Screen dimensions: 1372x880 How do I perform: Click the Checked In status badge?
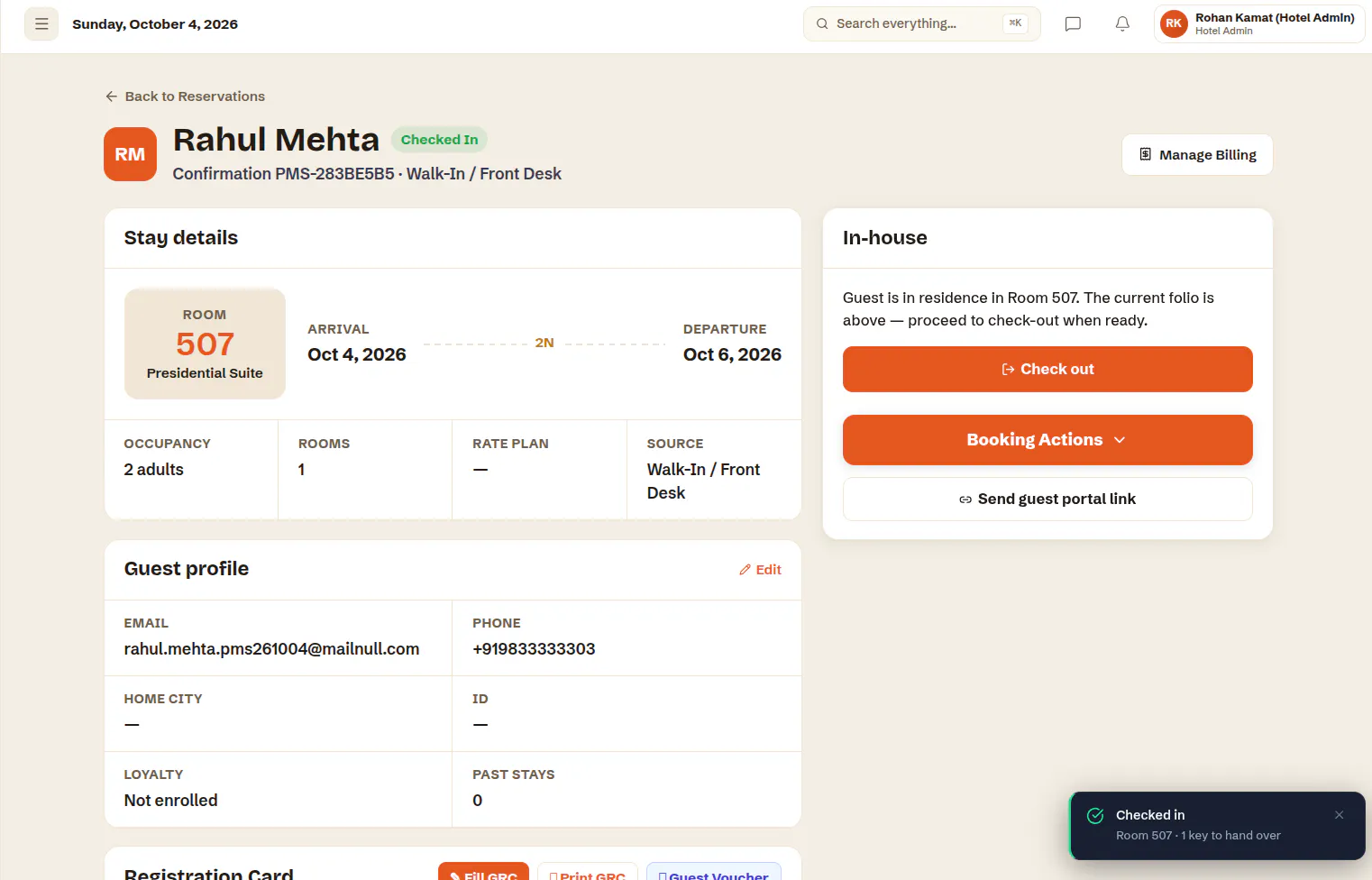click(x=439, y=140)
